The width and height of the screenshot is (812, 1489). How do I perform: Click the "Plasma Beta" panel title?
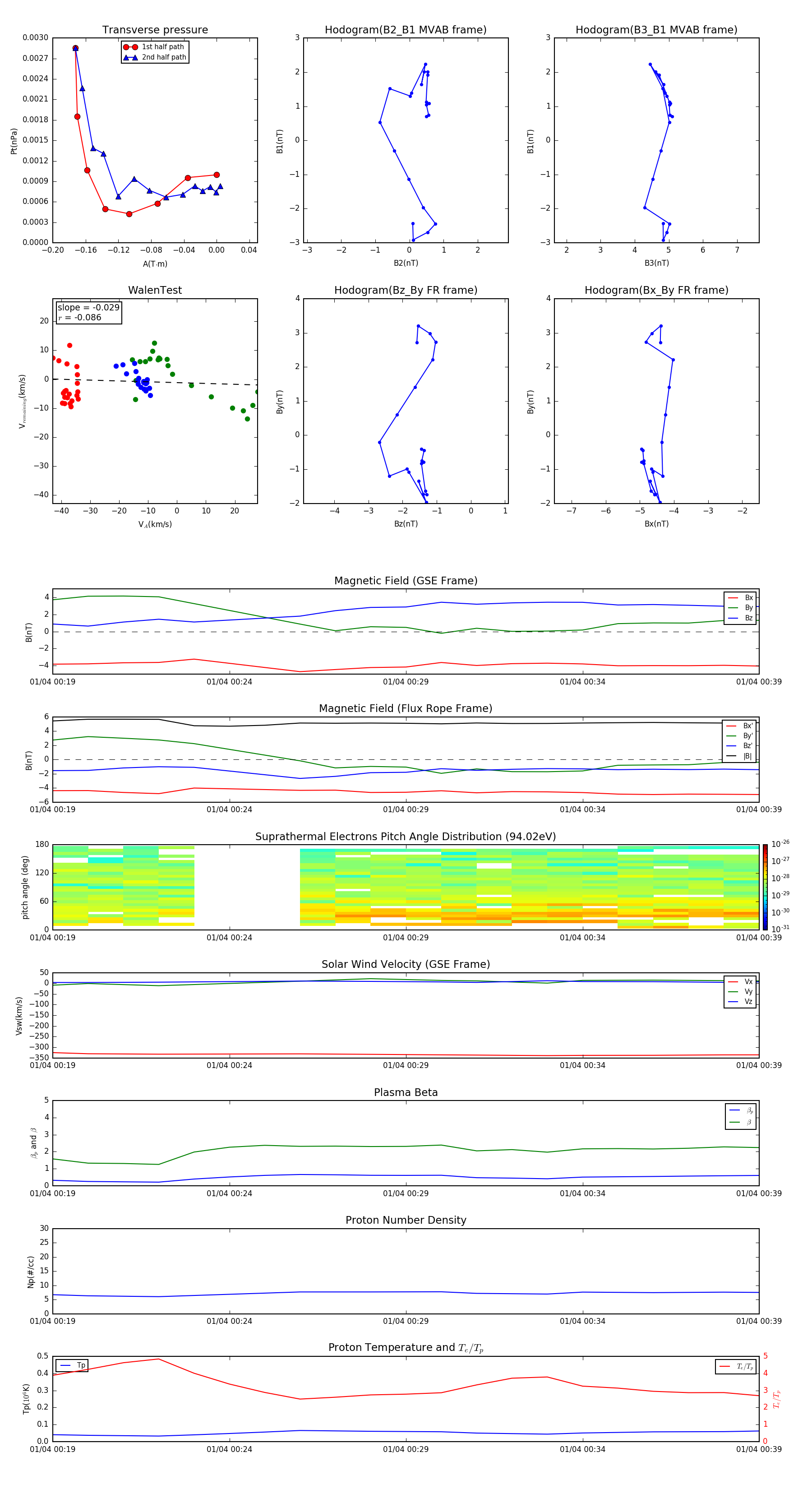click(406, 1092)
